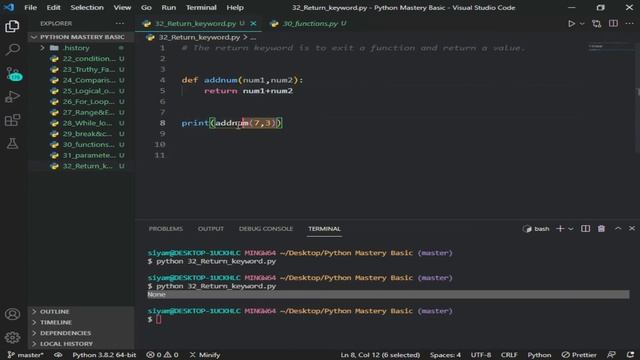This screenshot has height=360, width=640.
Task: Expand the LOCAL HISTORY section
Action: 82,344
